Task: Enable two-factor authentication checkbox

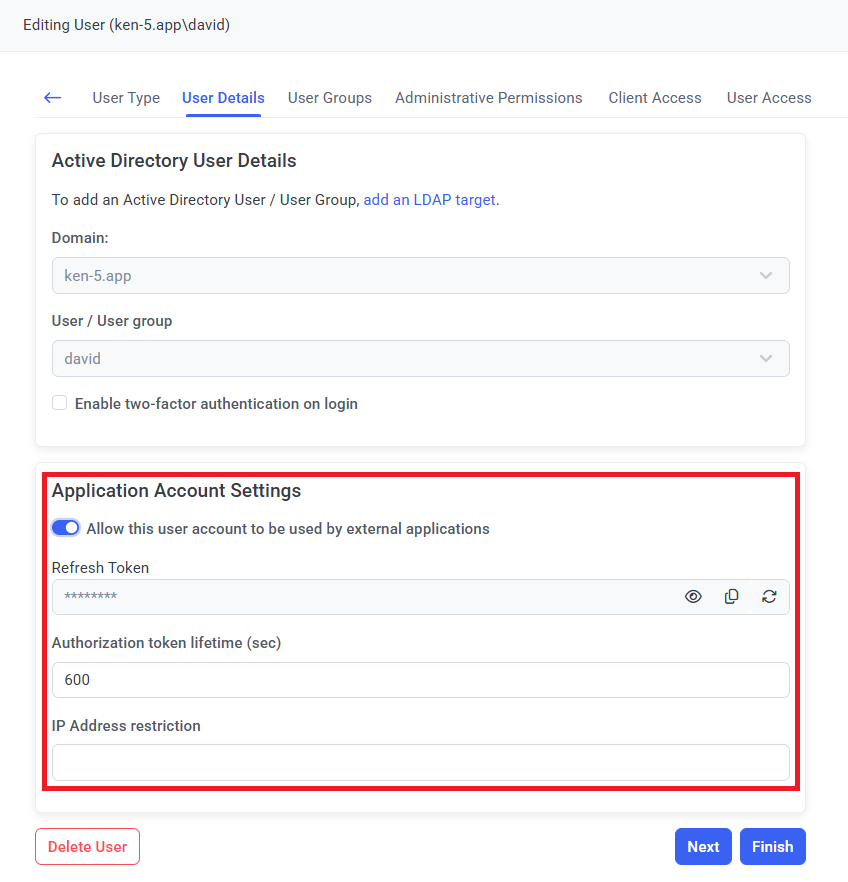Action: coord(60,404)
